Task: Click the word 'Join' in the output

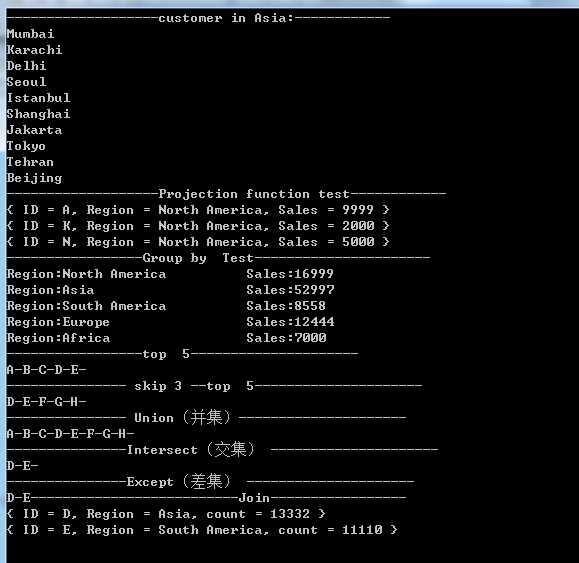Action: pos(254,498)
